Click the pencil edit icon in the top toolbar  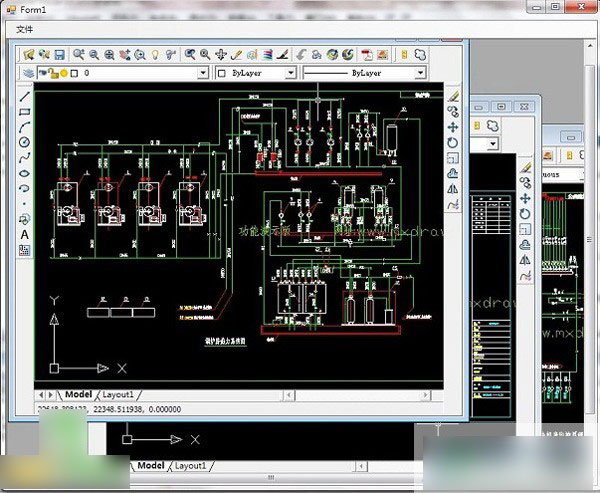(236, 55)
